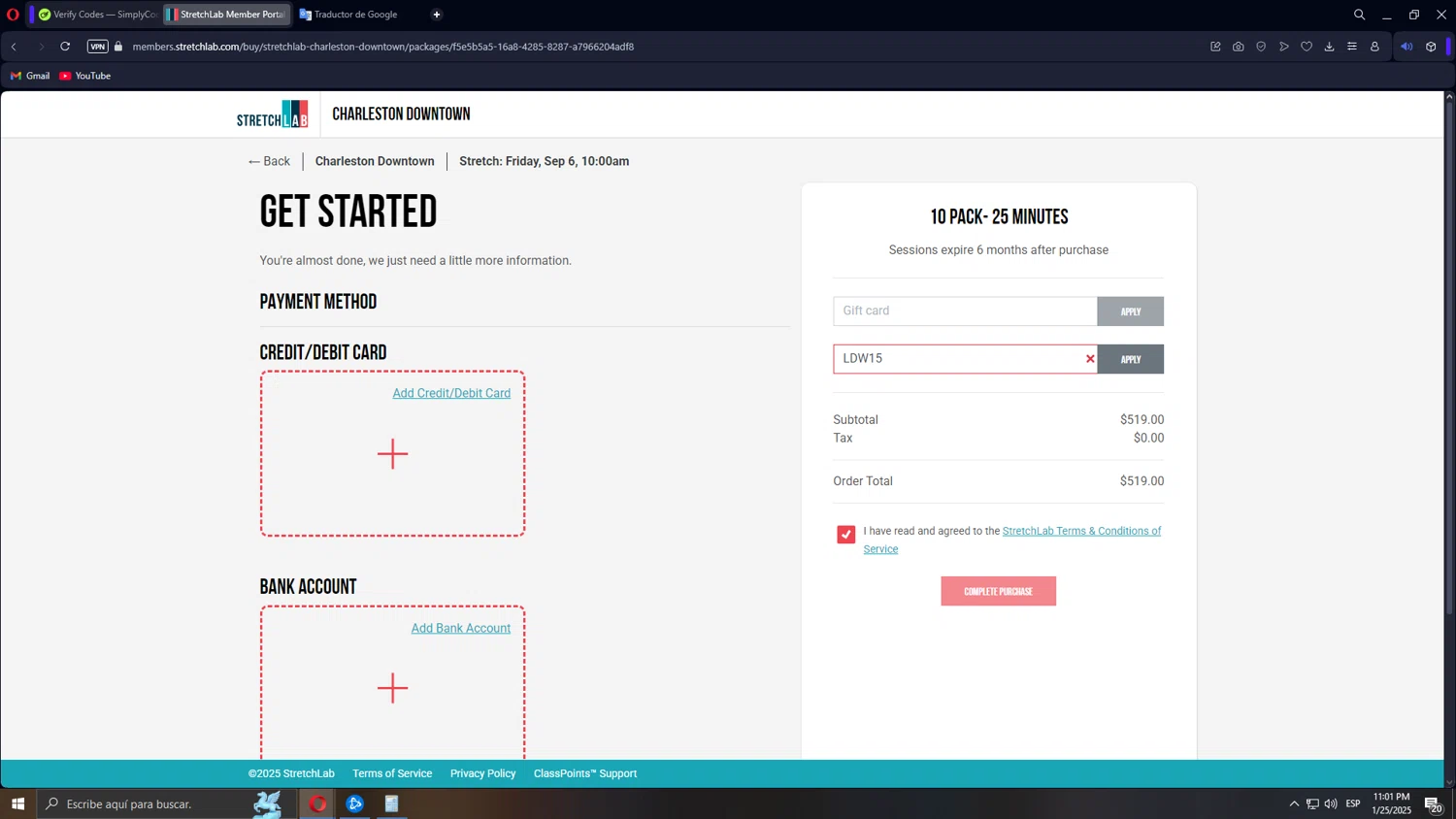The width and height of the screenshot is (1456, 819).
Task: Click the Opera icon in taskbar
Action: point(317,803)
